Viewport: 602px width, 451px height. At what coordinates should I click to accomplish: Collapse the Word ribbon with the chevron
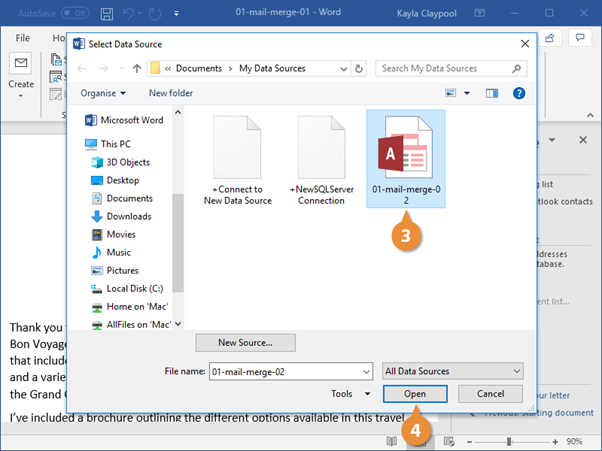[590, 115]
